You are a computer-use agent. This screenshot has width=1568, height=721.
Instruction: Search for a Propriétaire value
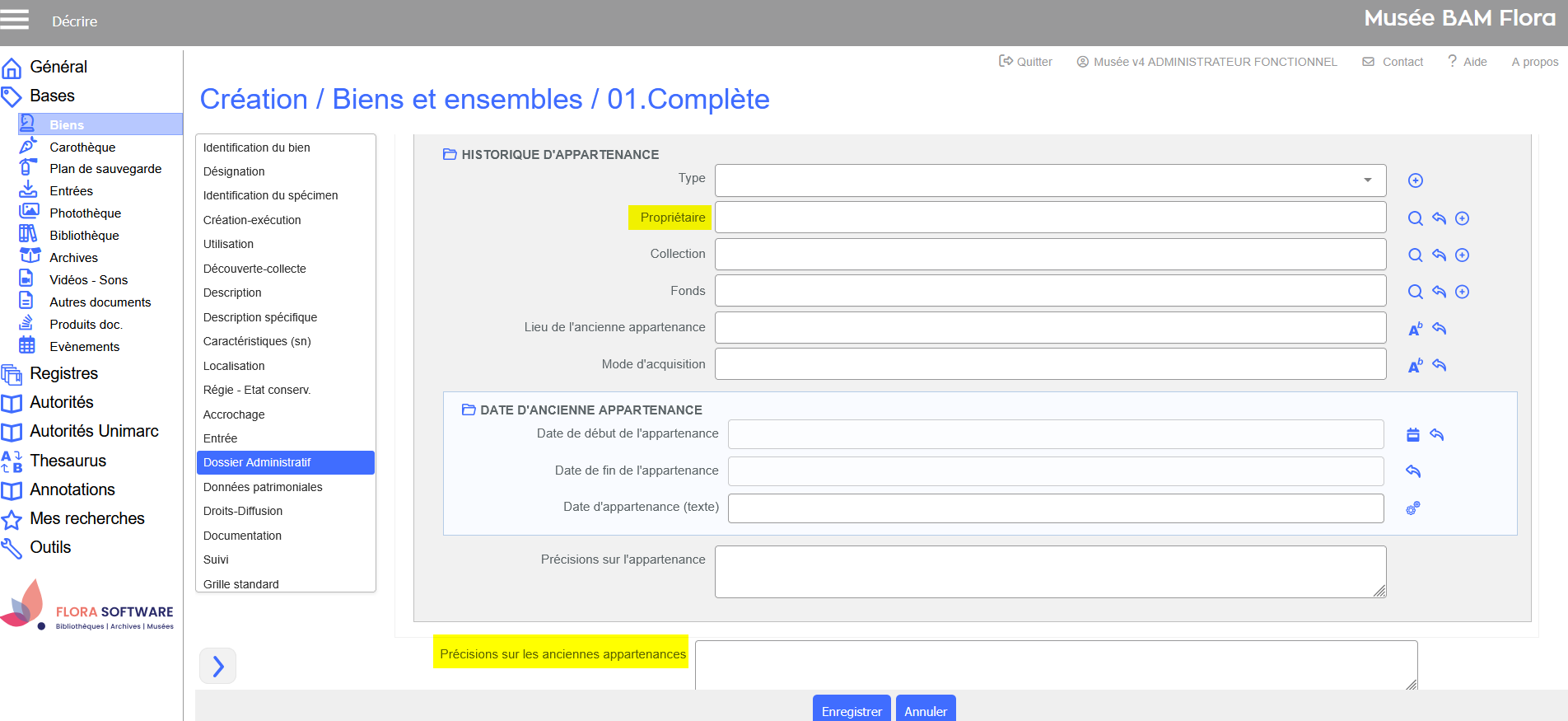[x=1416, y=218]
